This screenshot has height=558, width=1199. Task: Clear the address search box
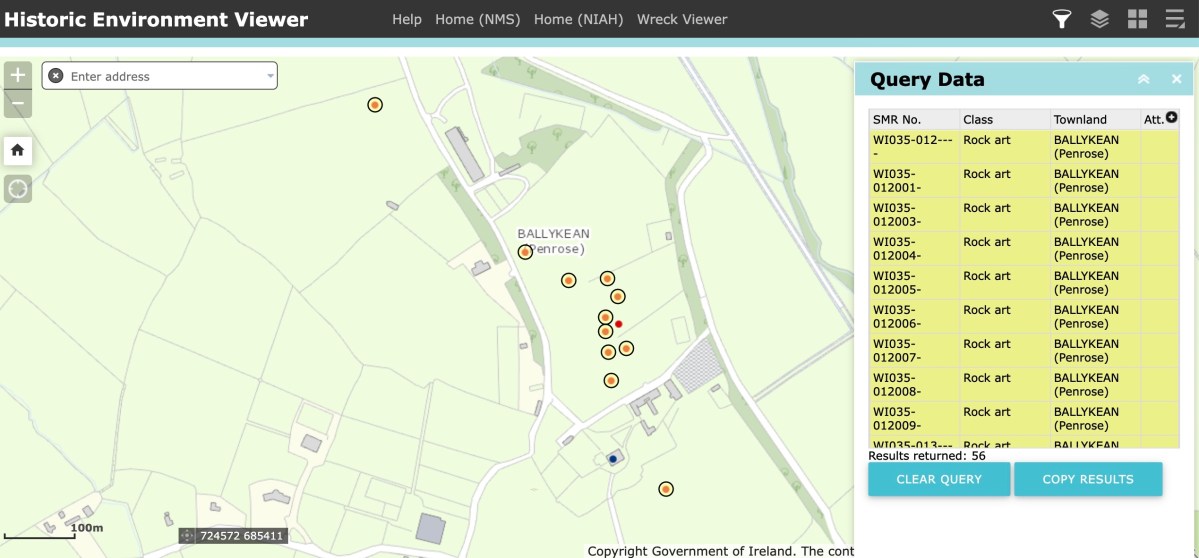coord(56,76)
